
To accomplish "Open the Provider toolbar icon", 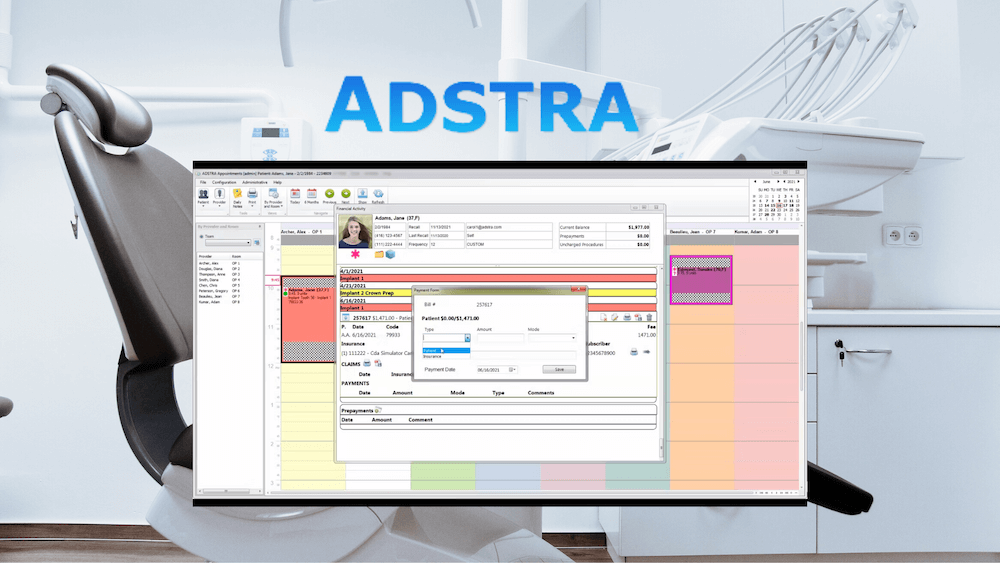I will pyautogui.click(x=219, y=196).
